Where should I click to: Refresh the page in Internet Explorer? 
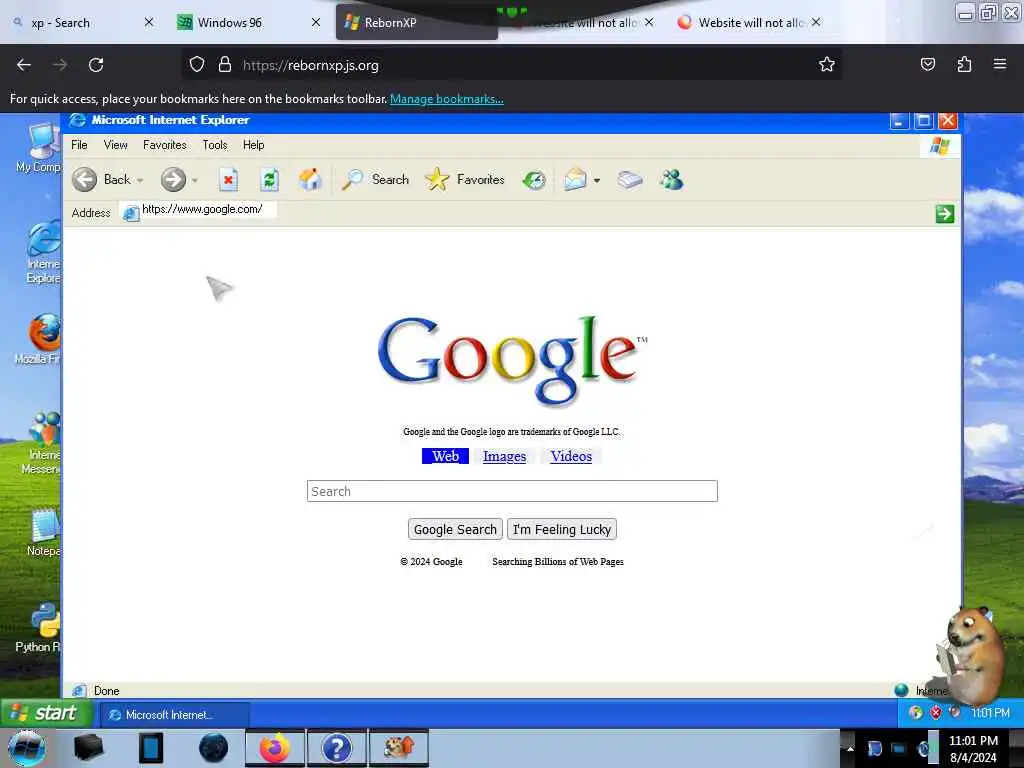[269, 180]
